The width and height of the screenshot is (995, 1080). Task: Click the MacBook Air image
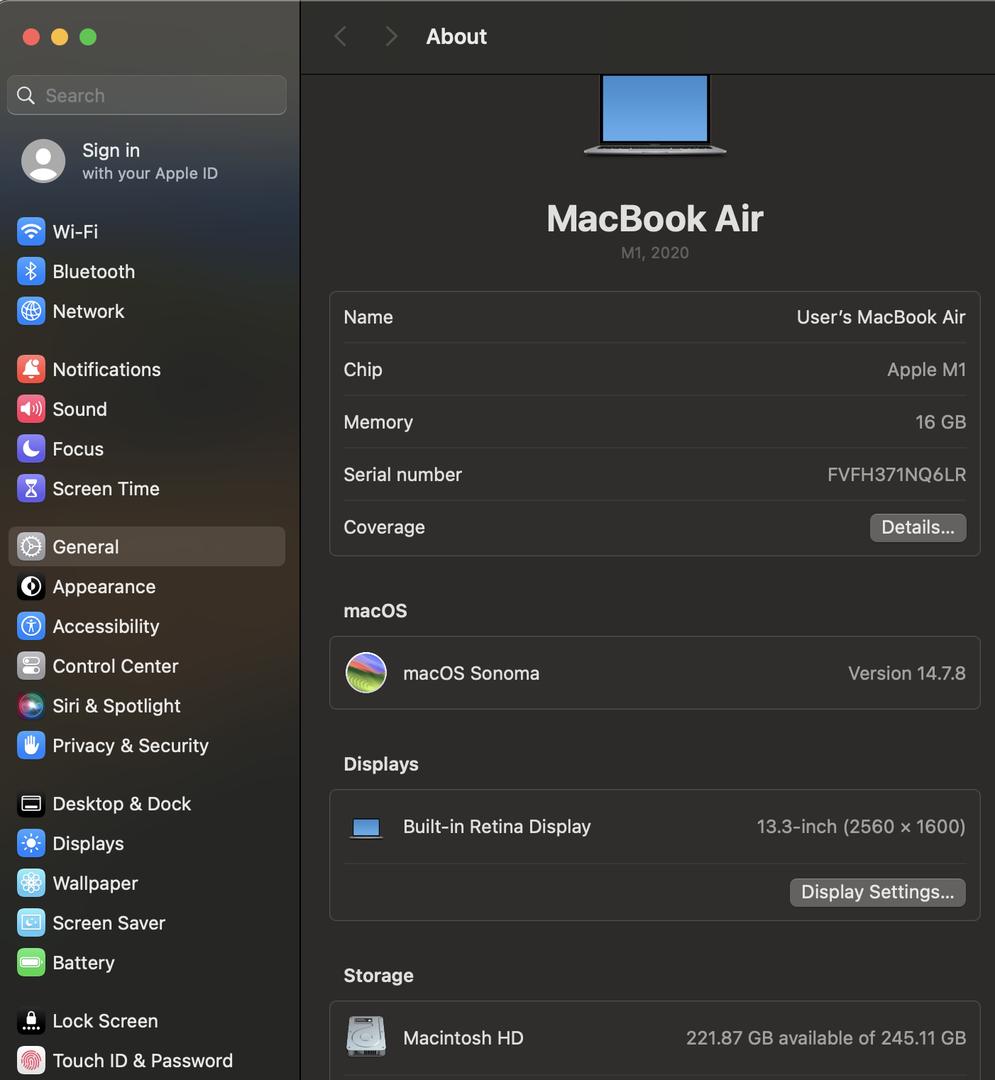(x=655, y=115)
